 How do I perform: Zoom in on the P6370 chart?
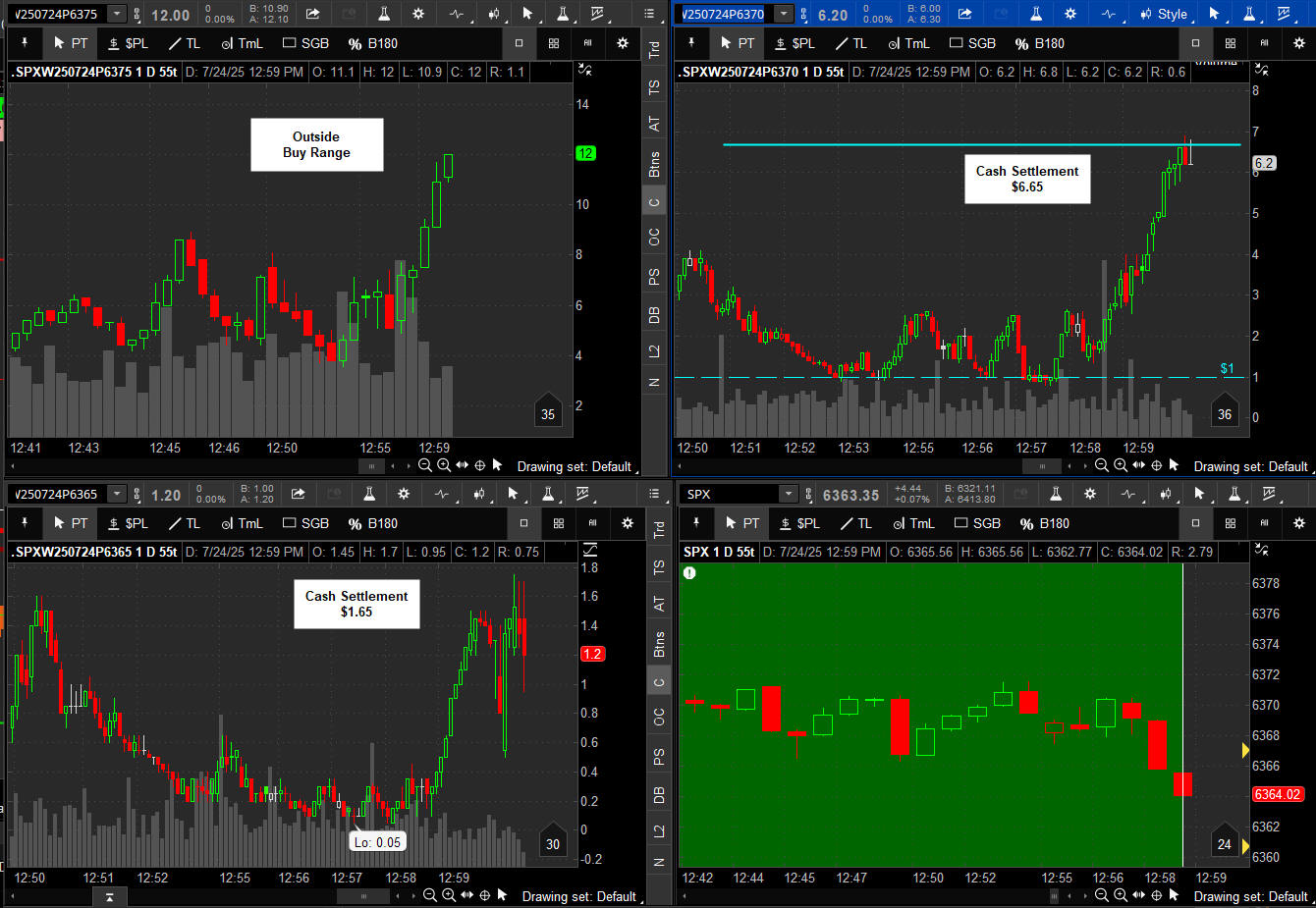[x=1121, y=466]
